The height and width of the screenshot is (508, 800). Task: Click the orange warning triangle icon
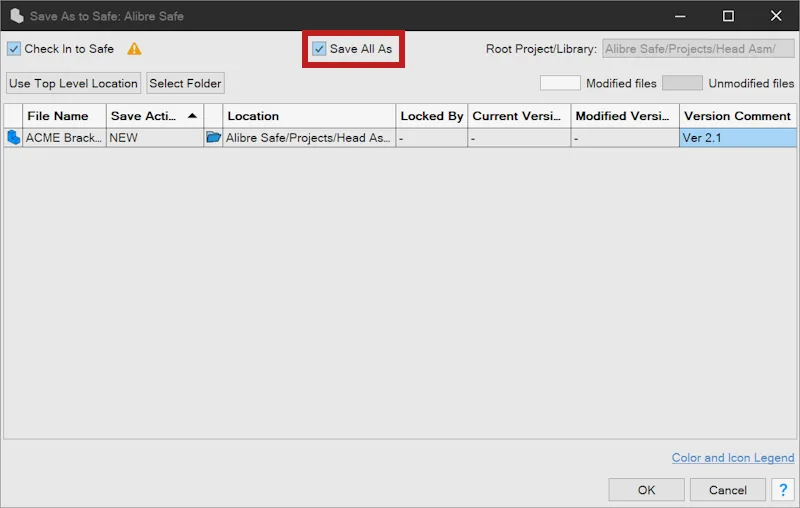(134, 49)
